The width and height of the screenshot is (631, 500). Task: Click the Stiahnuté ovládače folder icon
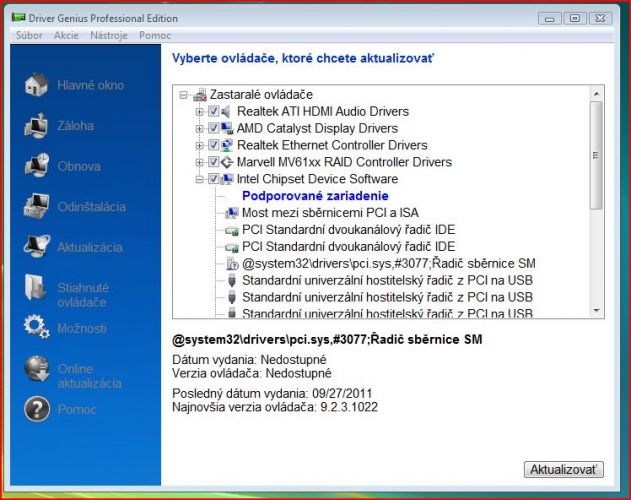pos(35,287)
